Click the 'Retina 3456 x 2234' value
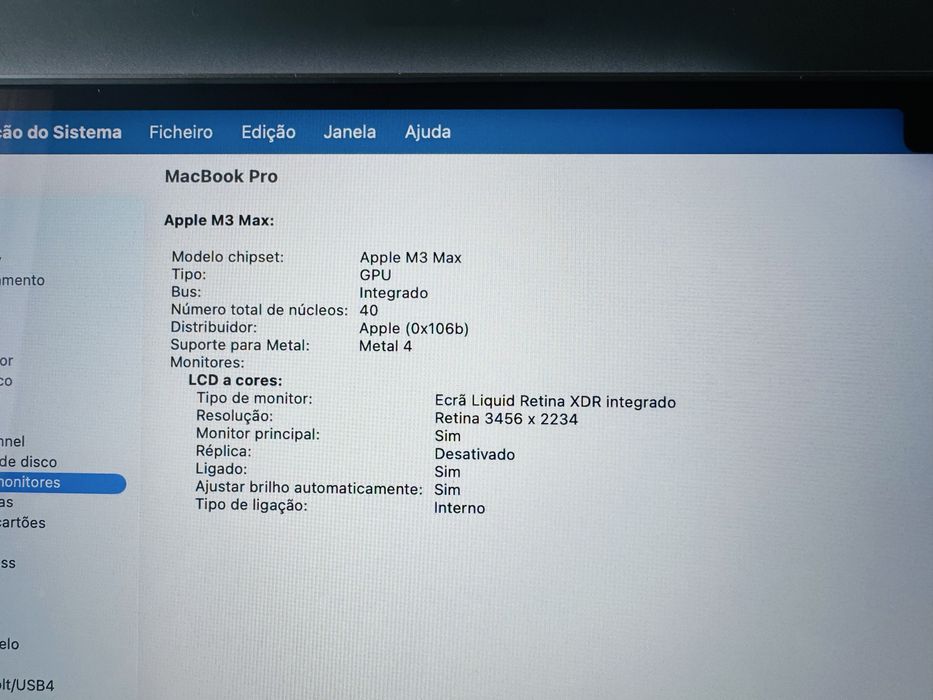The image size is (933, 700). click(506, 419)
